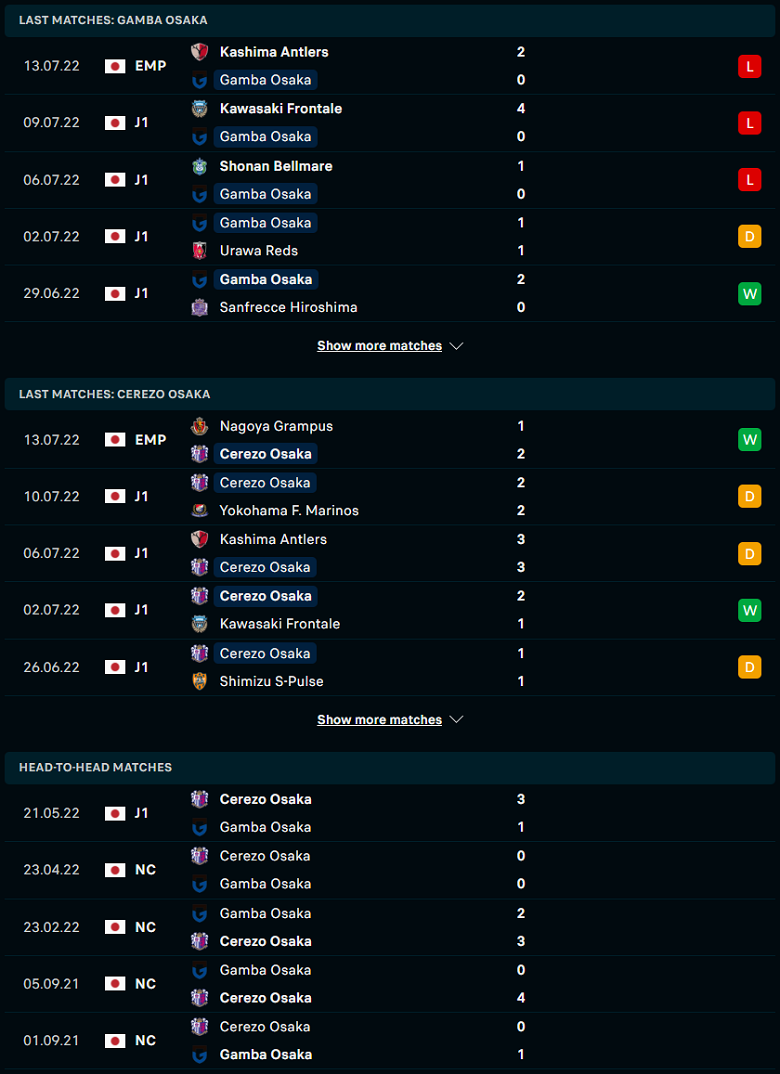The image size is (780, 1074).
Task: Click the Kawasaki Frontale crest in the 09.07.22 match
Action: coord(199,109)
